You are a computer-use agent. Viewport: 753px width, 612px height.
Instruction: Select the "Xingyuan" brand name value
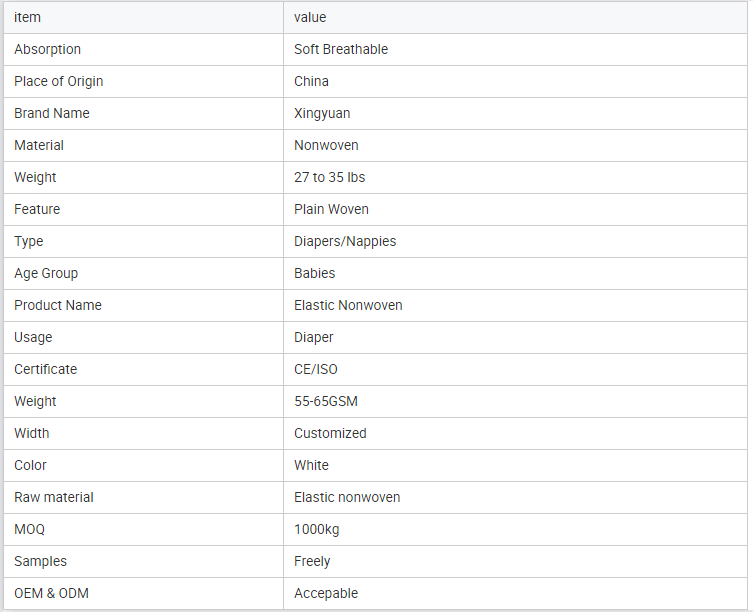[x=322, y=113]
